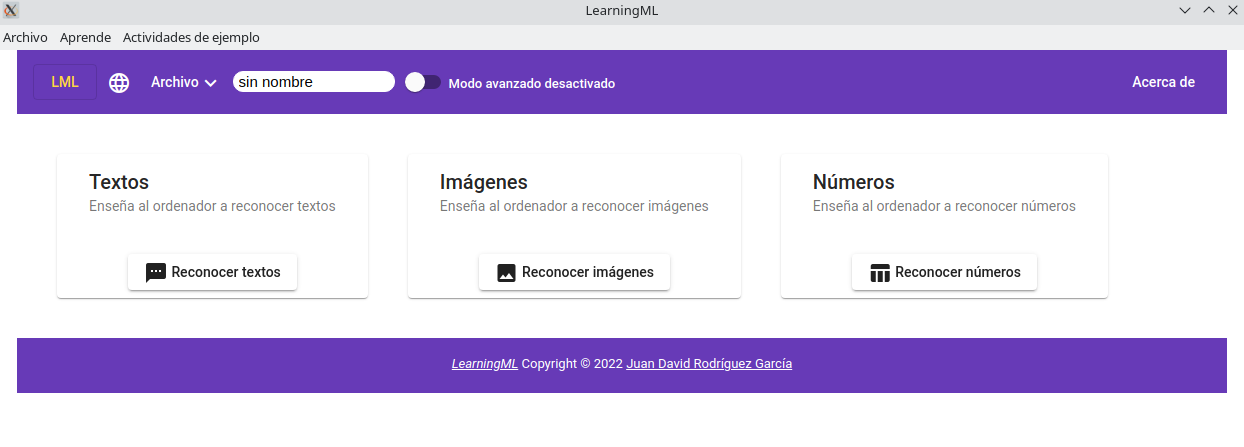Click the table icon for numbers
1244x447 pixels.
(x=880, y=272)
